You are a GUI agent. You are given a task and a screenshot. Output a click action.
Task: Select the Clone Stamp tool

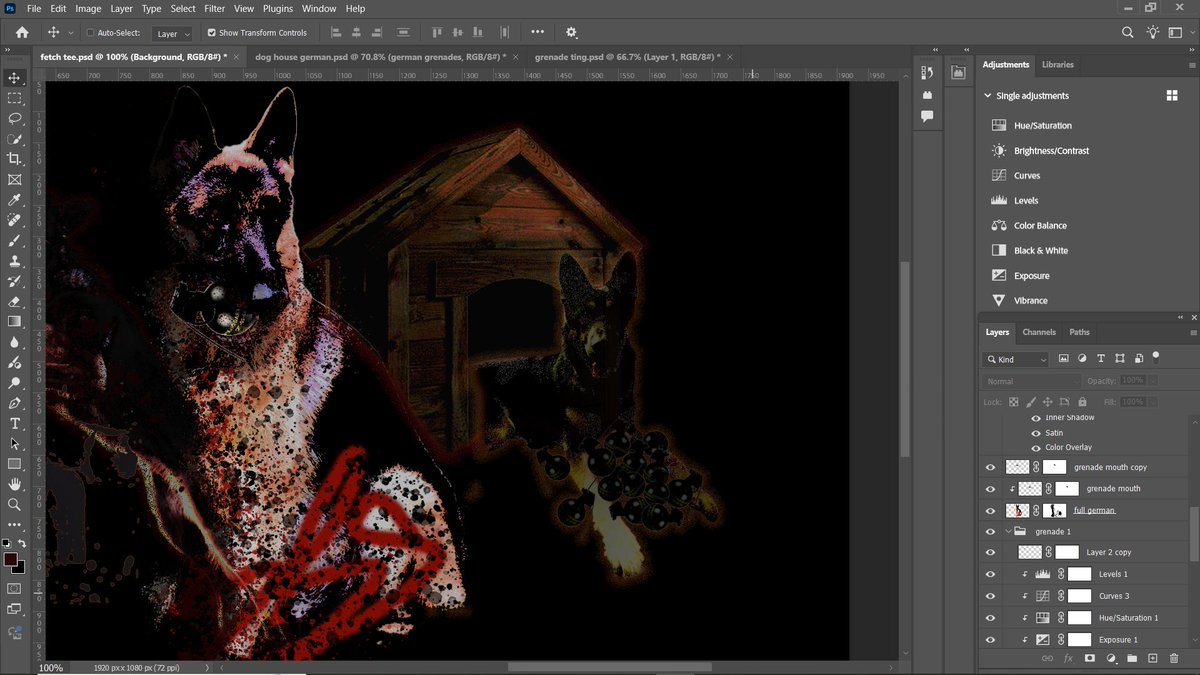(14, 261)
